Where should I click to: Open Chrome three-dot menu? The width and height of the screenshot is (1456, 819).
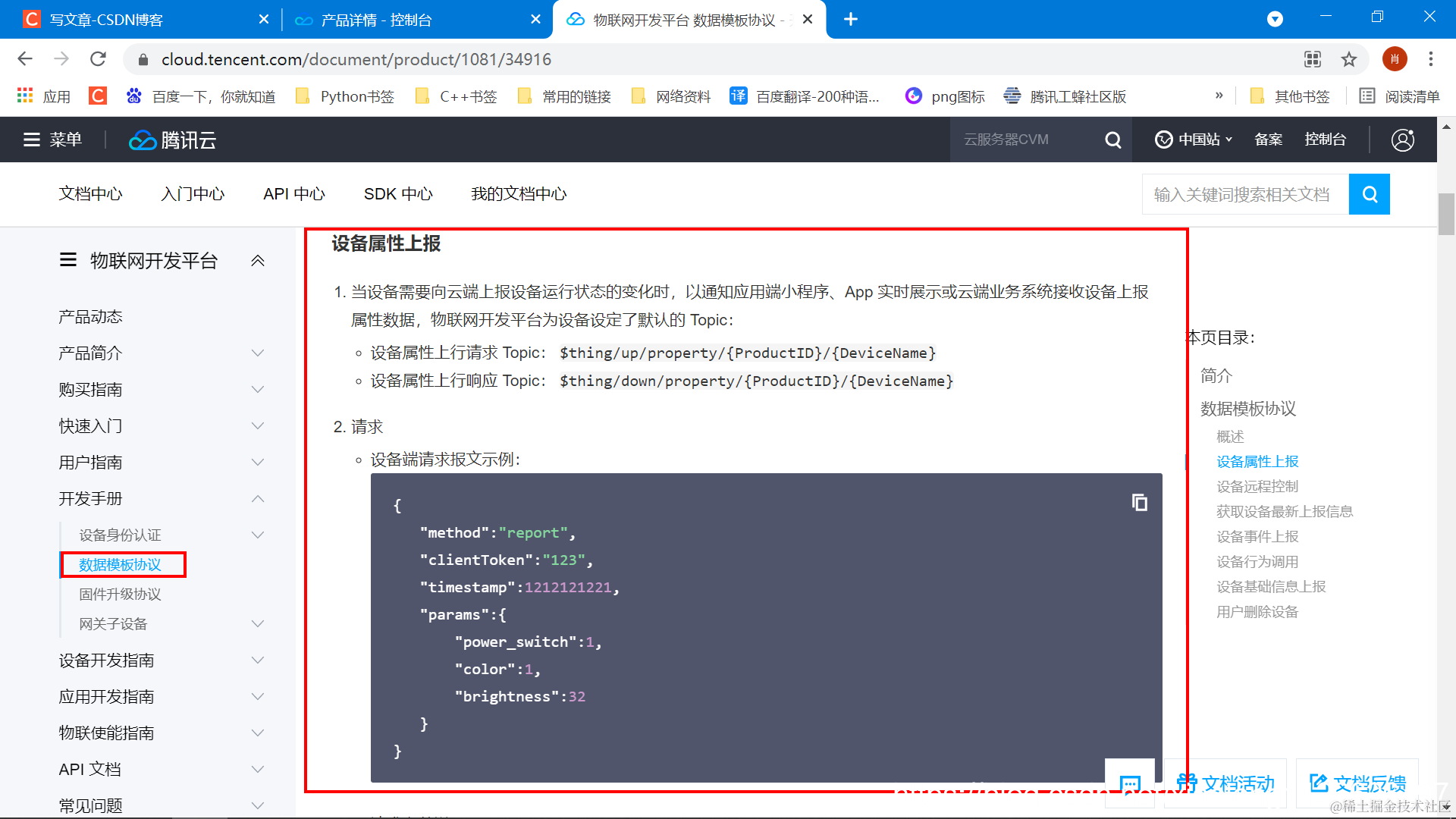point(1431,59)
